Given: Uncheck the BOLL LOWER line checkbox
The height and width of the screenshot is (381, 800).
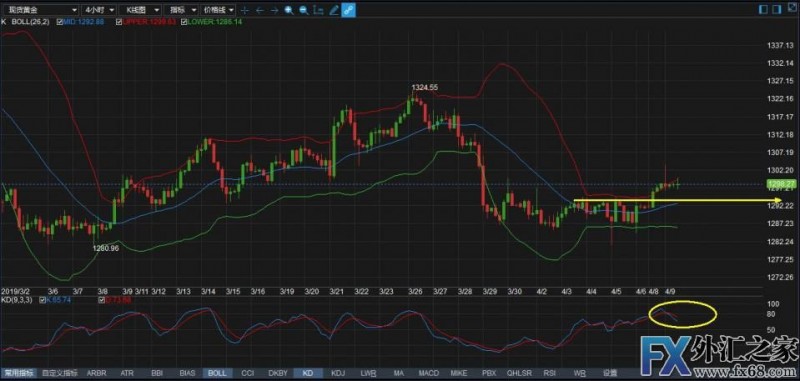Looking at the screenshot, I should [184, 22].
